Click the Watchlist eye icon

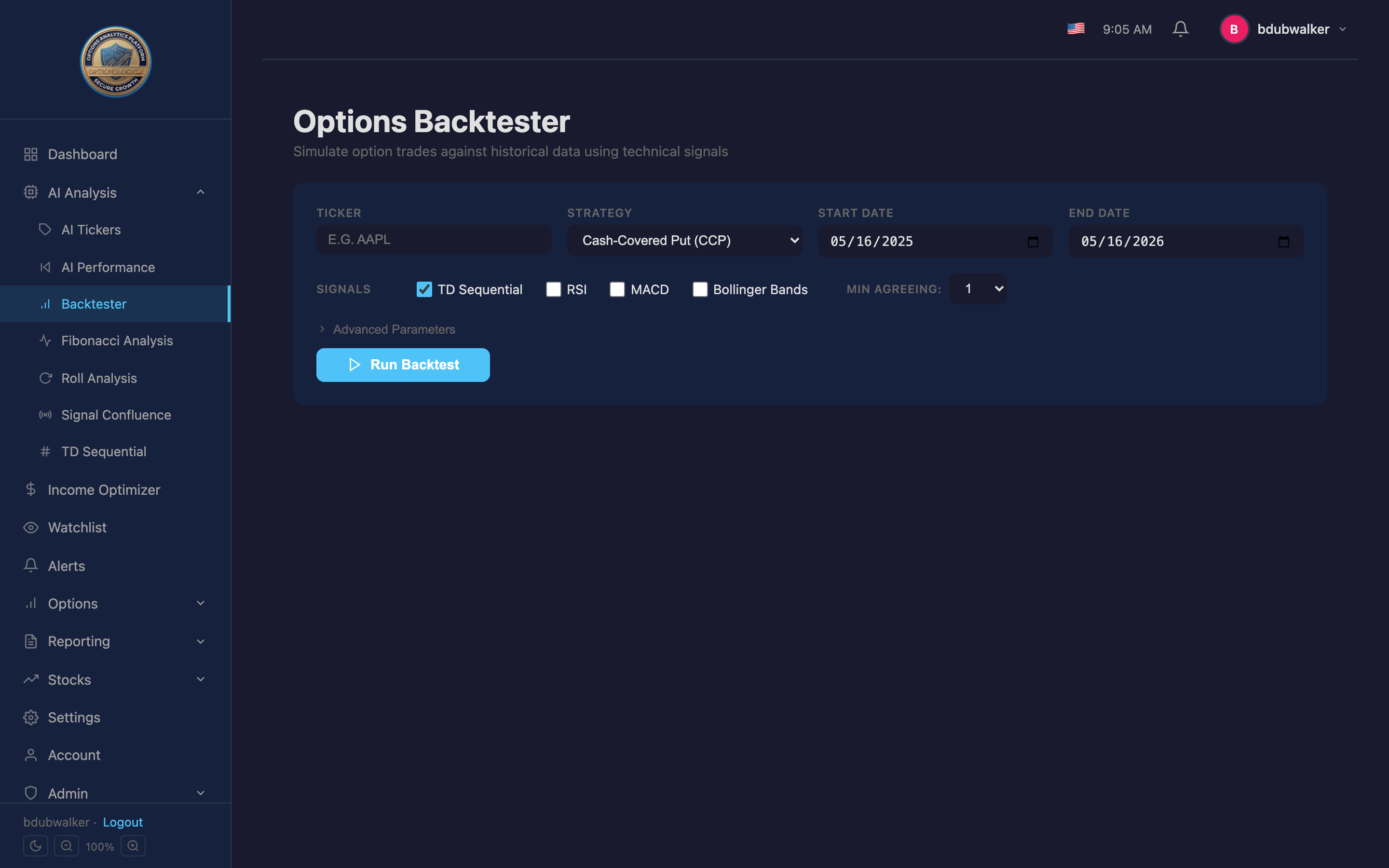pyautogui.click(x=31, y=527)
